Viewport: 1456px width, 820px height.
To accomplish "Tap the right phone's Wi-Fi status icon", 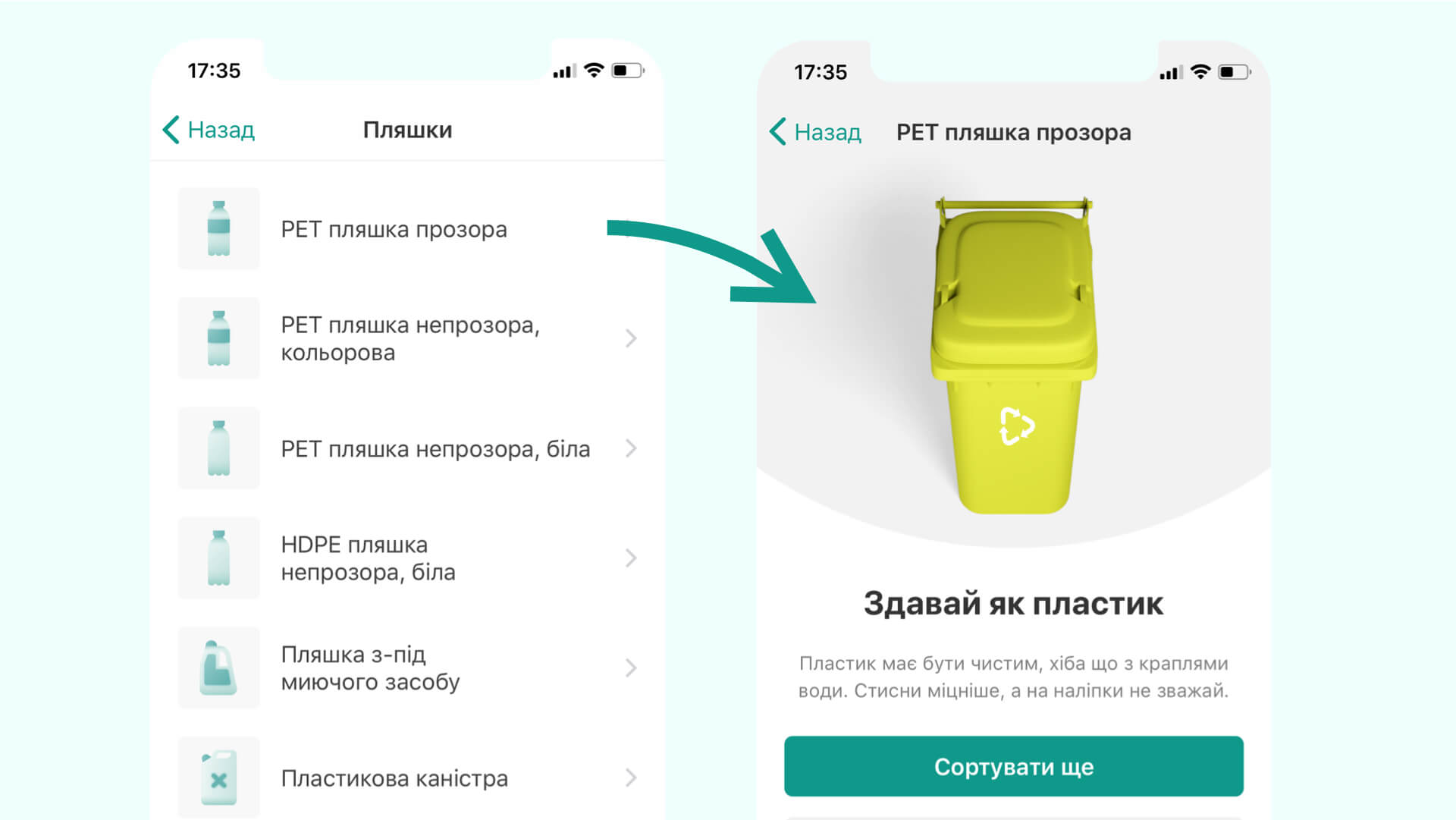I will [1200, 72].
